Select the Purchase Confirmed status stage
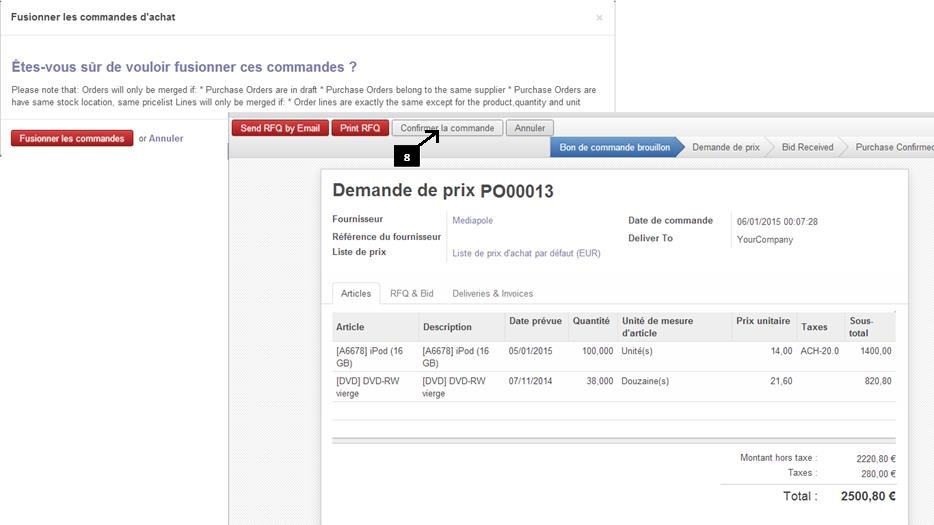 [893, 147]
